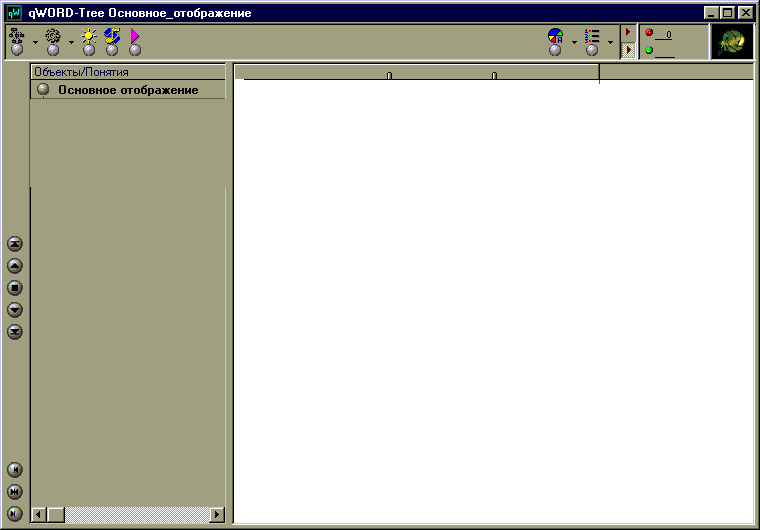Jump to bottom with the bar-arrow down button

[x=15, y=332]
